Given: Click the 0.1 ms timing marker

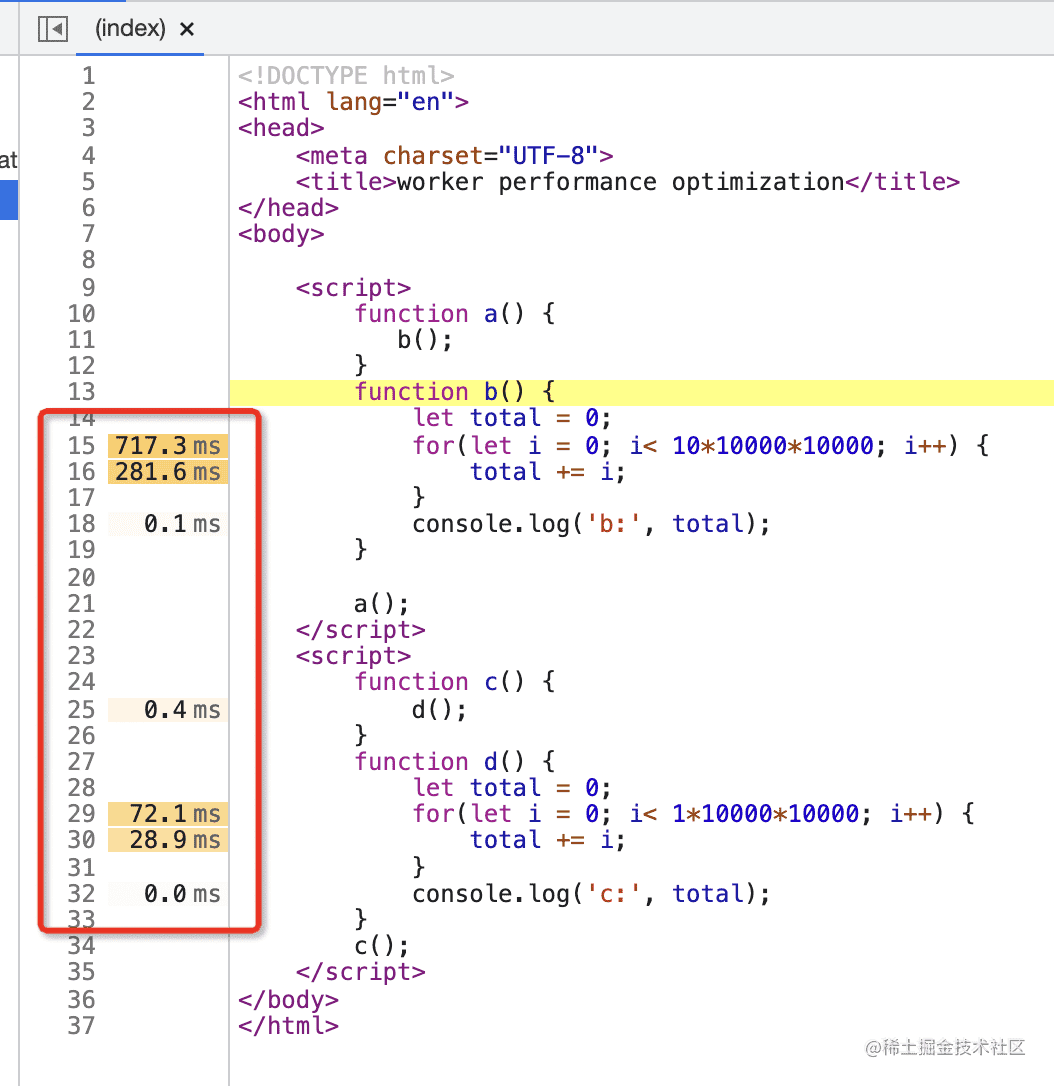Looking at the screenshot, I should [167, 523].
